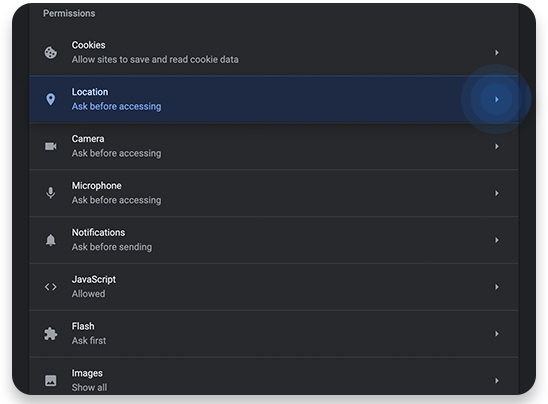Expand the Location settings arrow
This screenshot has height=404, width=548.
(x=497, y=99)
